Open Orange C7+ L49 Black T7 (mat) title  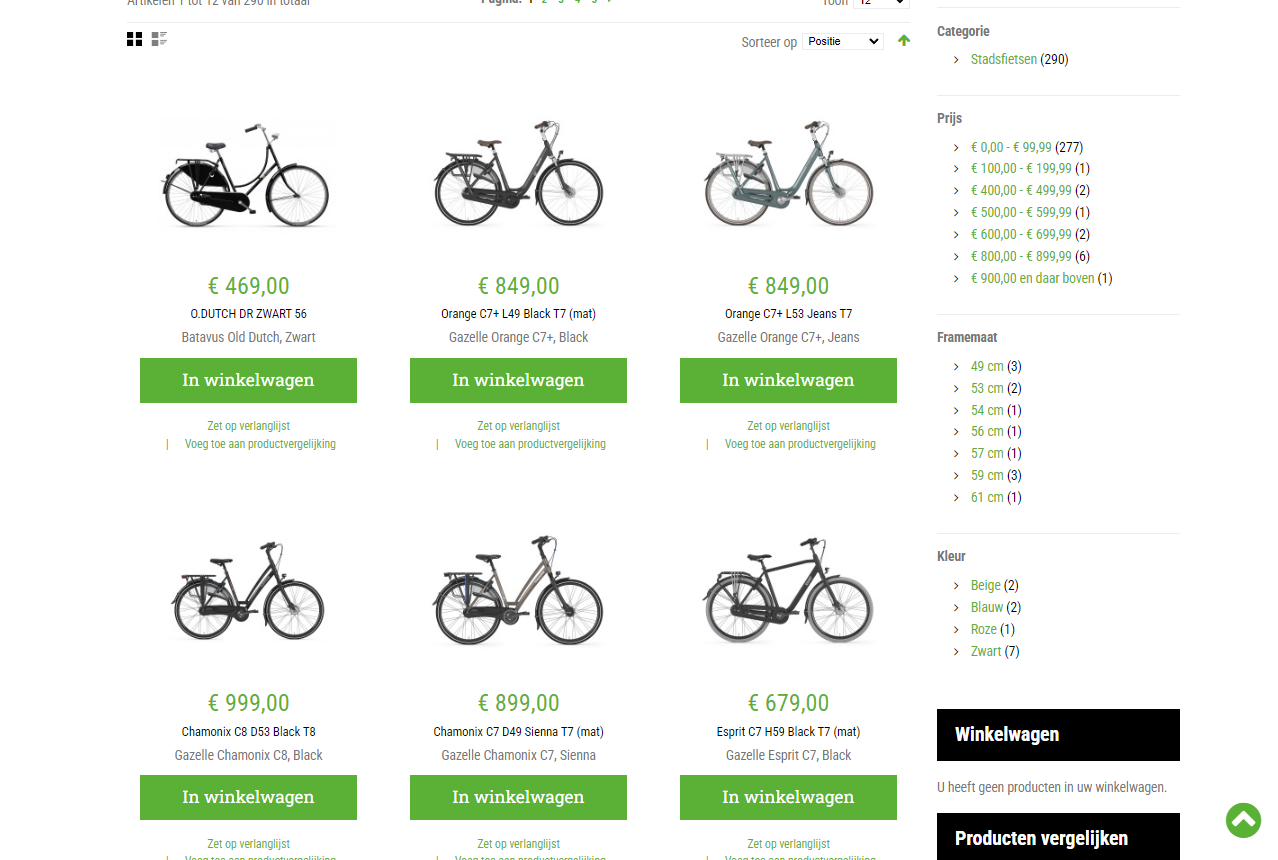point(518,314)
